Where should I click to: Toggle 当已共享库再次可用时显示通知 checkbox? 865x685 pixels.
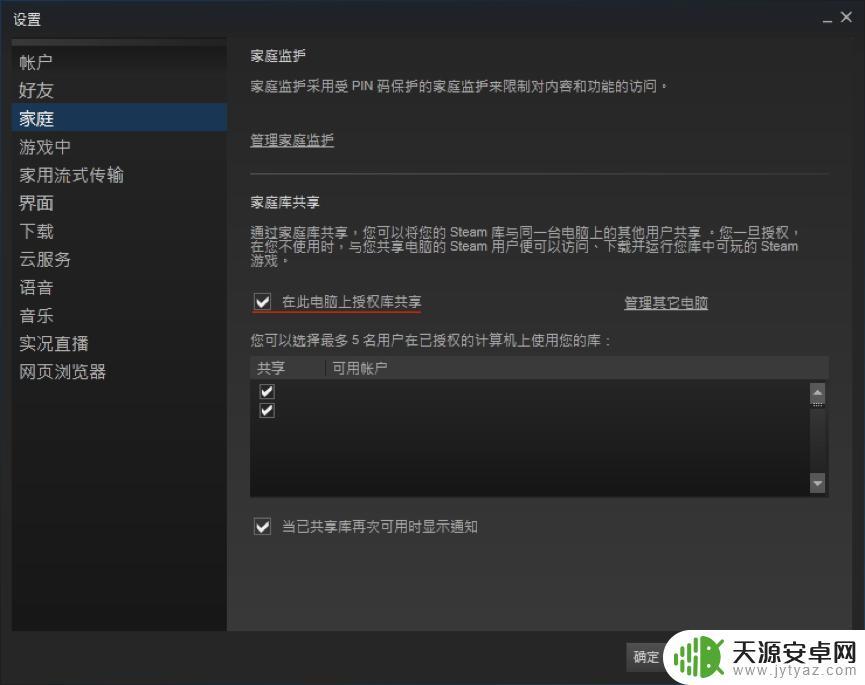[263, 527]
